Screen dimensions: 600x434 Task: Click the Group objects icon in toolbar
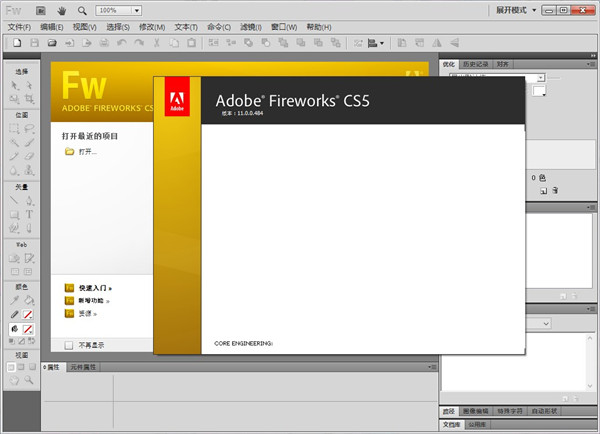[x=213, y=43]
